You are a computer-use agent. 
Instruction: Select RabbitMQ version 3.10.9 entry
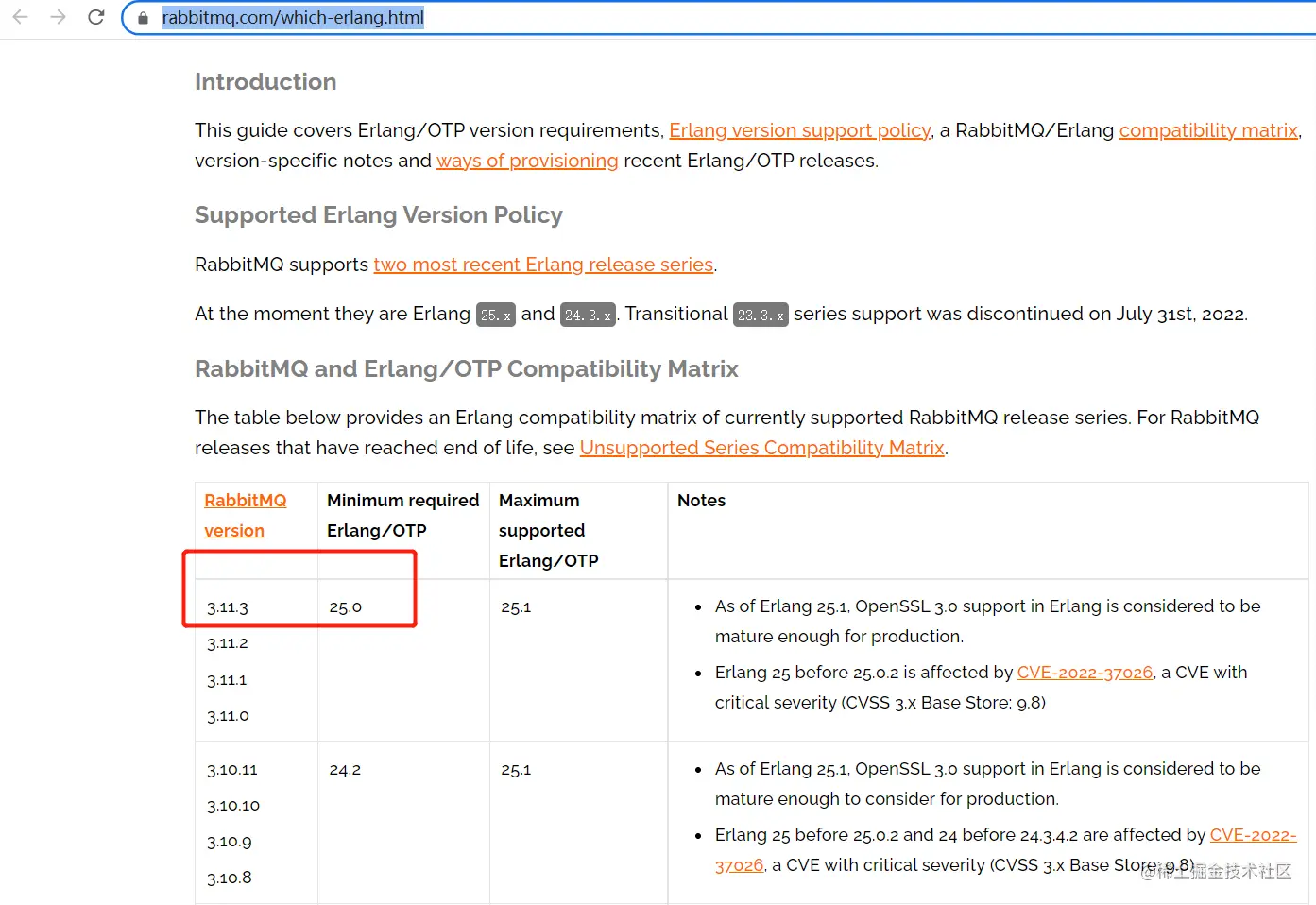pyautogui.click(x=230, y=842)
